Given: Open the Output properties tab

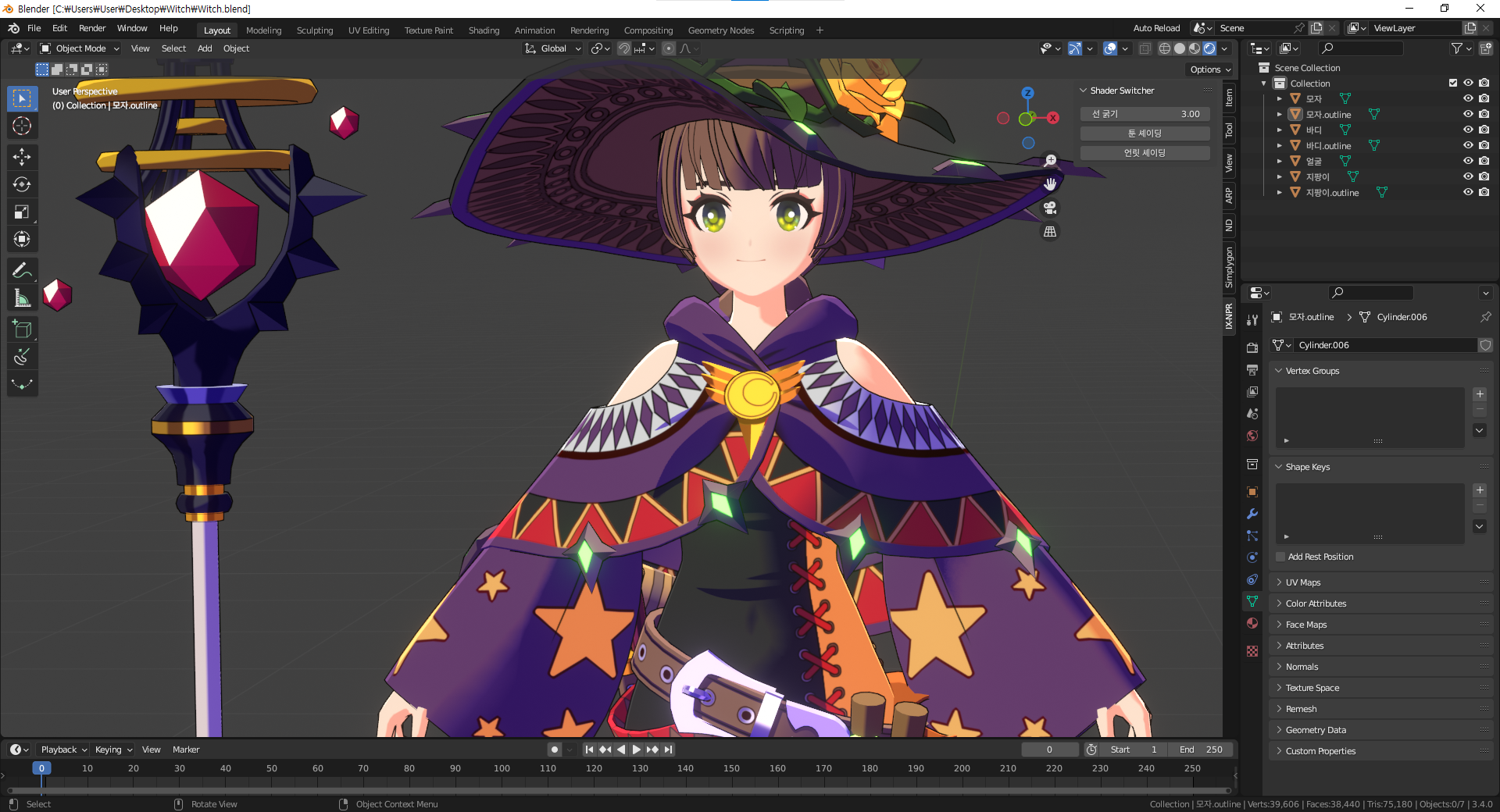Looking at the screenshot, I should (x=1252, y=369).
